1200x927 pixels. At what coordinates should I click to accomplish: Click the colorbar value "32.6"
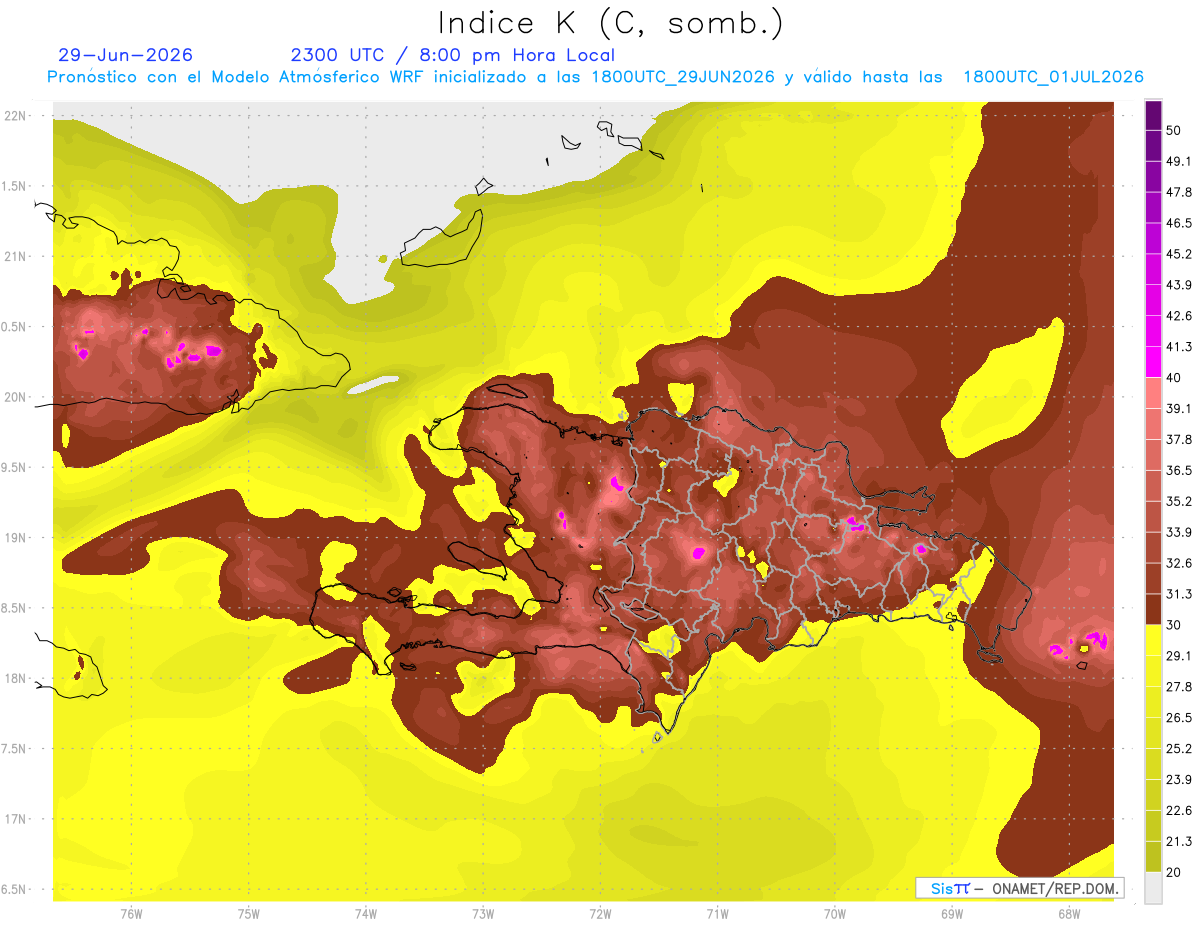tap(1179, 563)
